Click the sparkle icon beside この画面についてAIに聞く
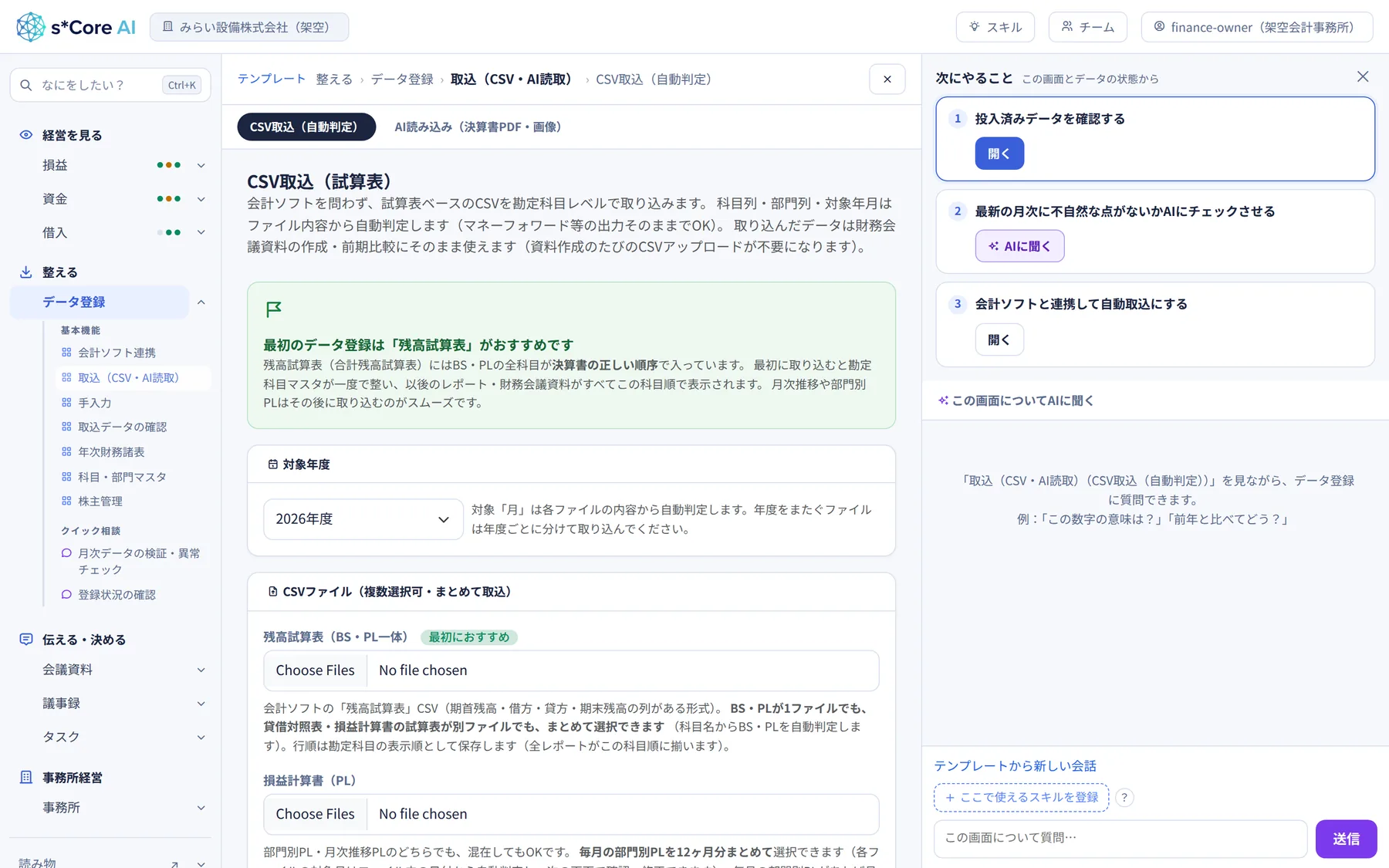 click(x=943, y=400)
